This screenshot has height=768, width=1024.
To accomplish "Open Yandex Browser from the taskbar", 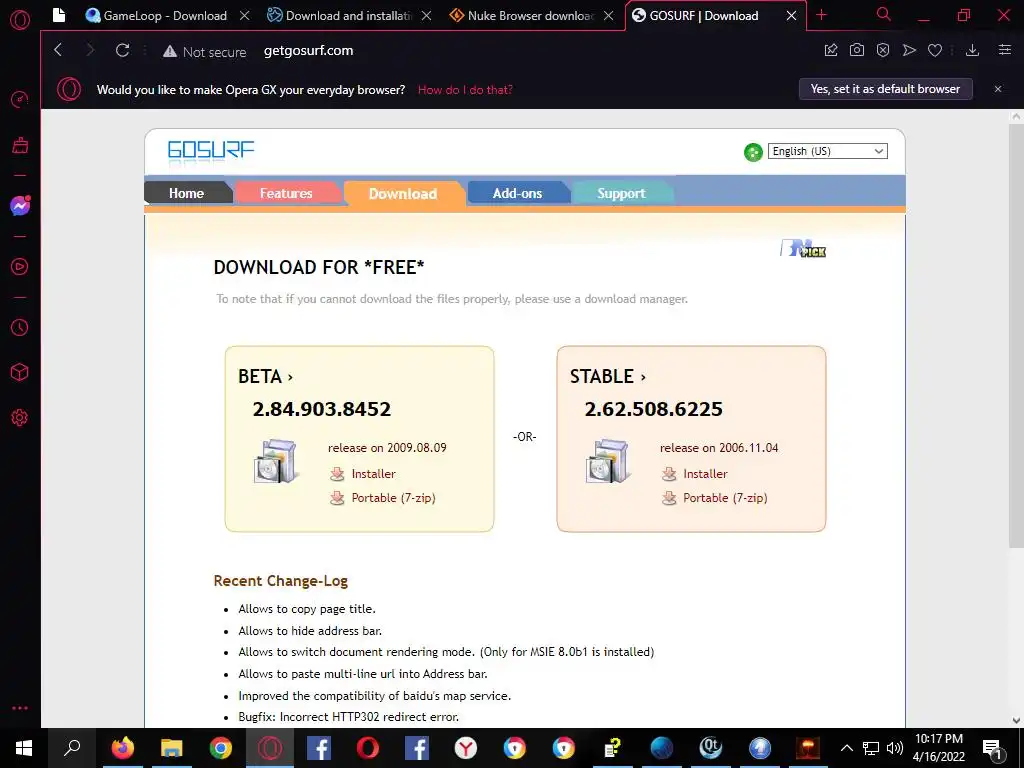I will pos(466,748).
